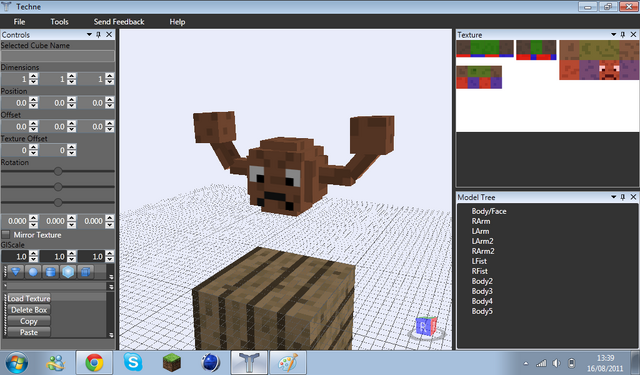Image resolution: width=640 pixels, height=375 pixels.
Task: Close the Model Tree panel
Action: 633,197
